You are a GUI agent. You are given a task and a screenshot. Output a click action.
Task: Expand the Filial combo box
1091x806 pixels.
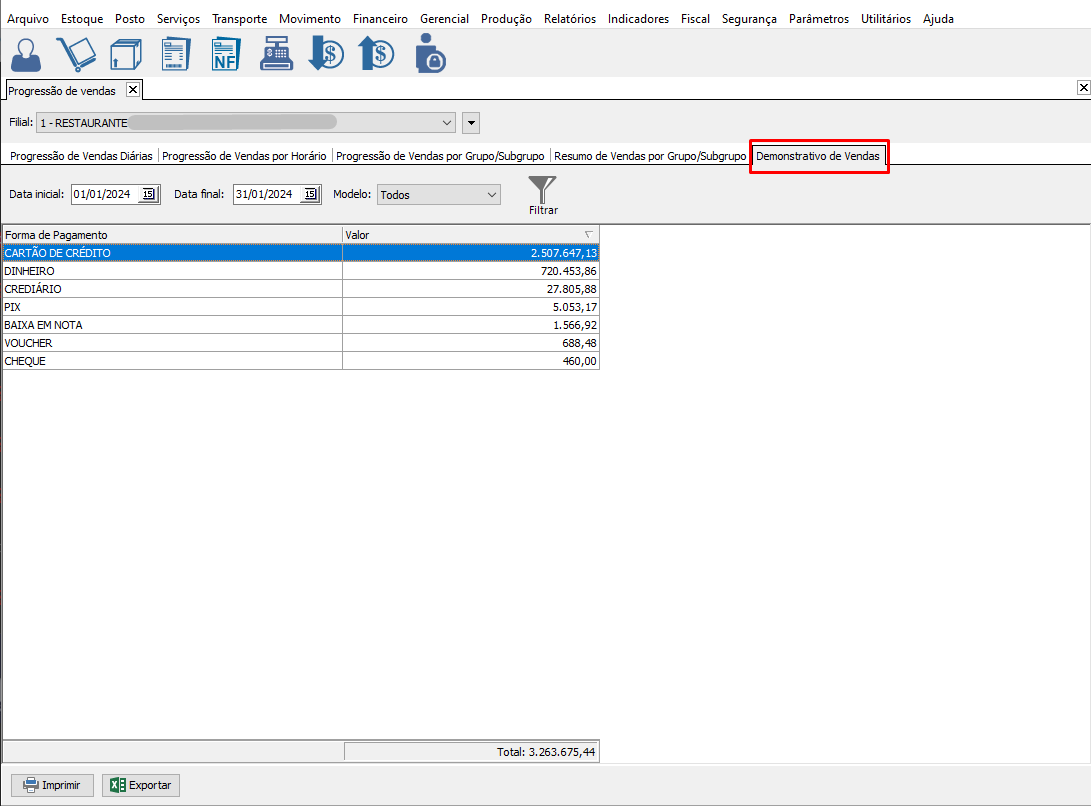pos(447,123)
